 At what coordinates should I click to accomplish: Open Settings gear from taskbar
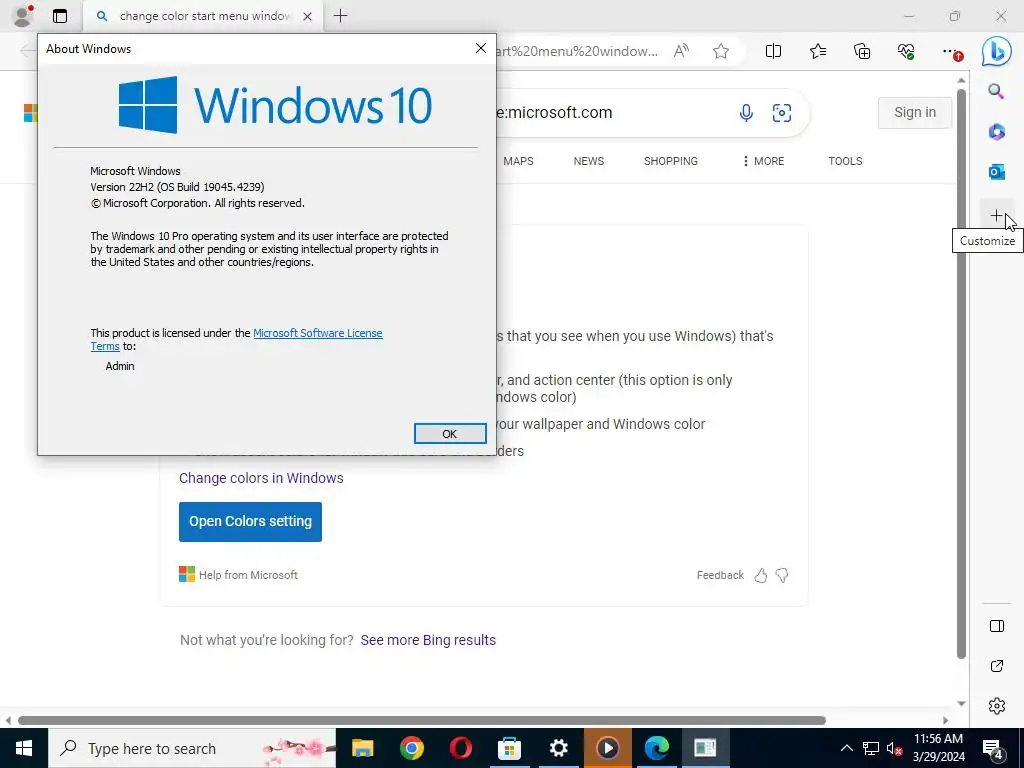(x=558, y=748)
